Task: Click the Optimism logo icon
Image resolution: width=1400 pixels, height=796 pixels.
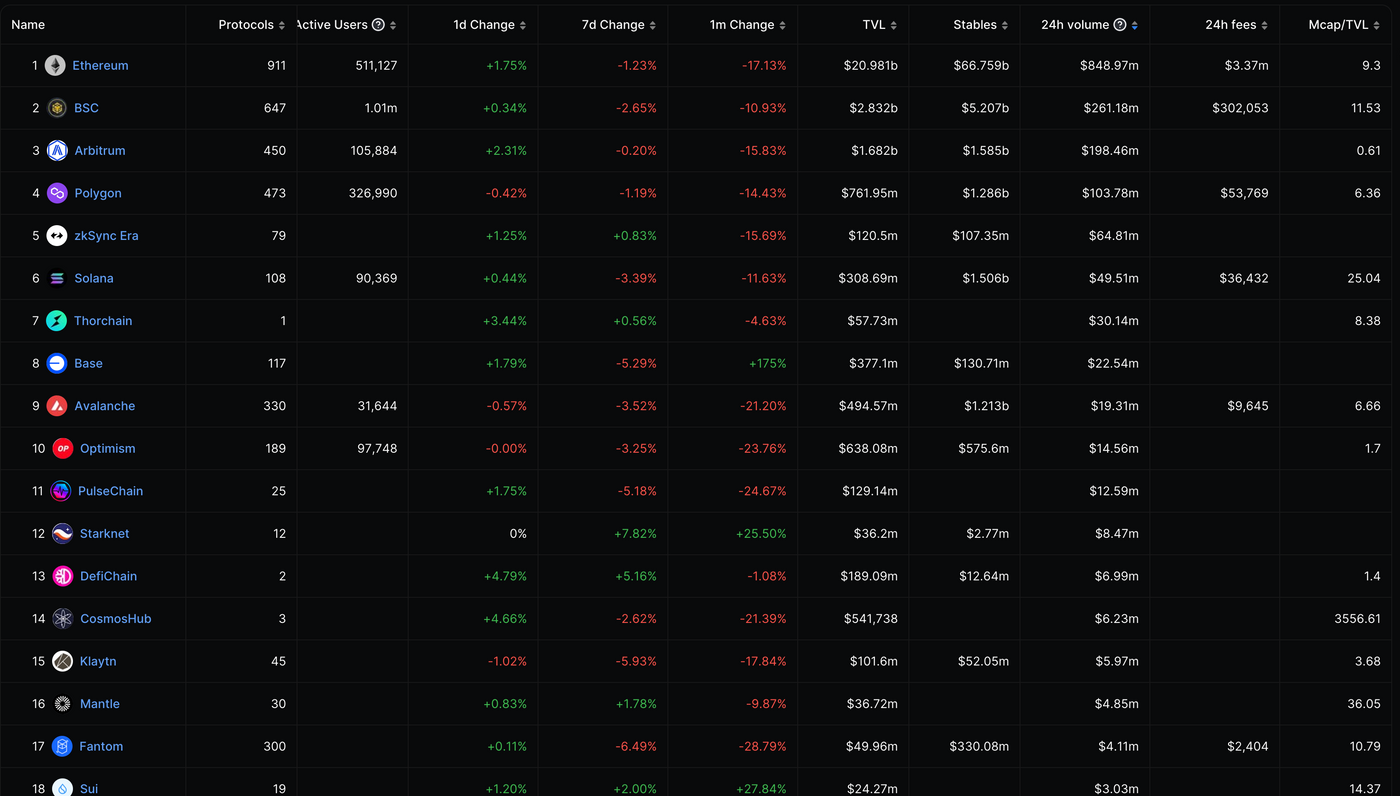Action: click(x=63, y=449)
